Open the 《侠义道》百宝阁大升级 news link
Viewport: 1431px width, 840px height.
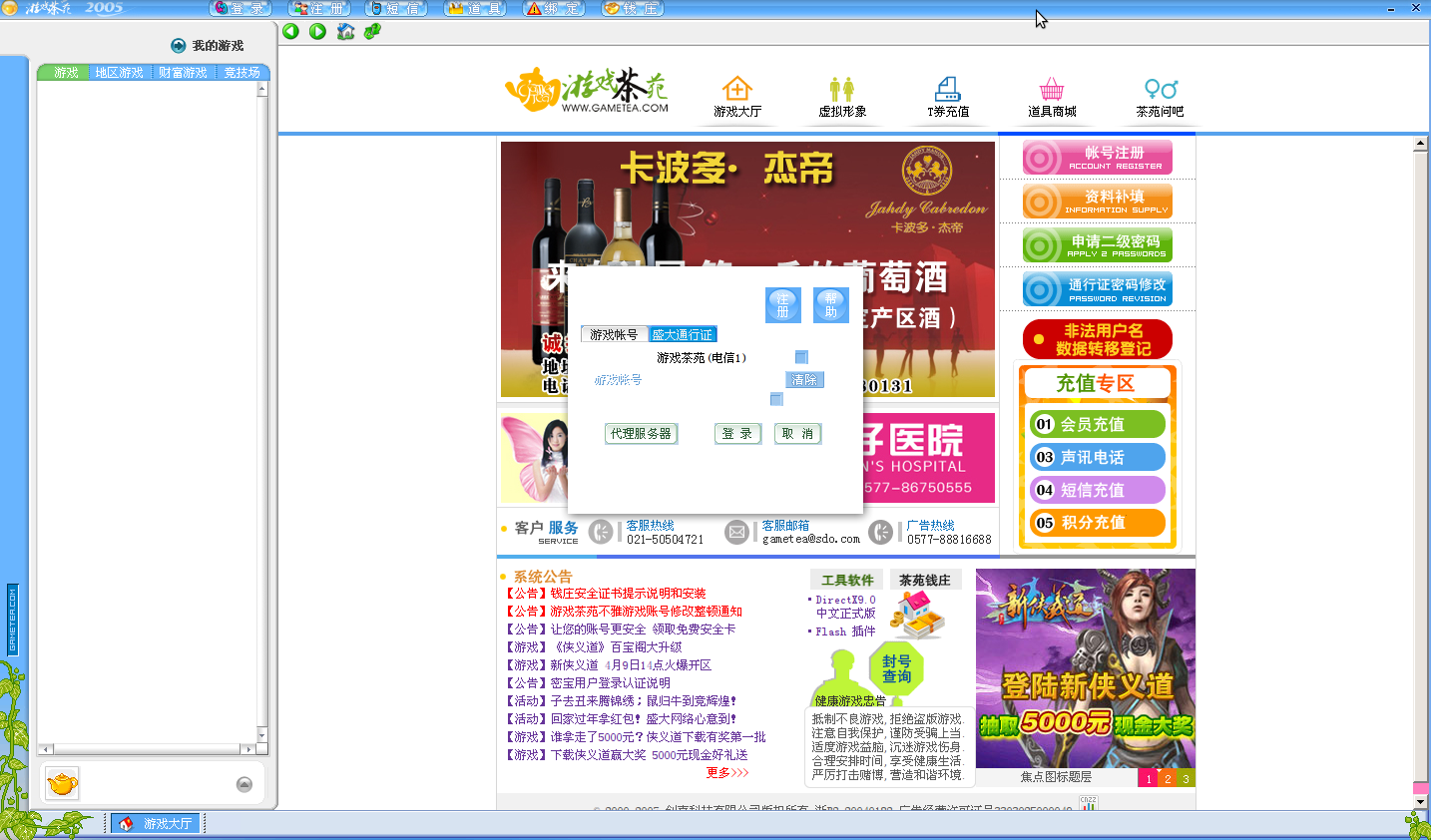(616, 647)
